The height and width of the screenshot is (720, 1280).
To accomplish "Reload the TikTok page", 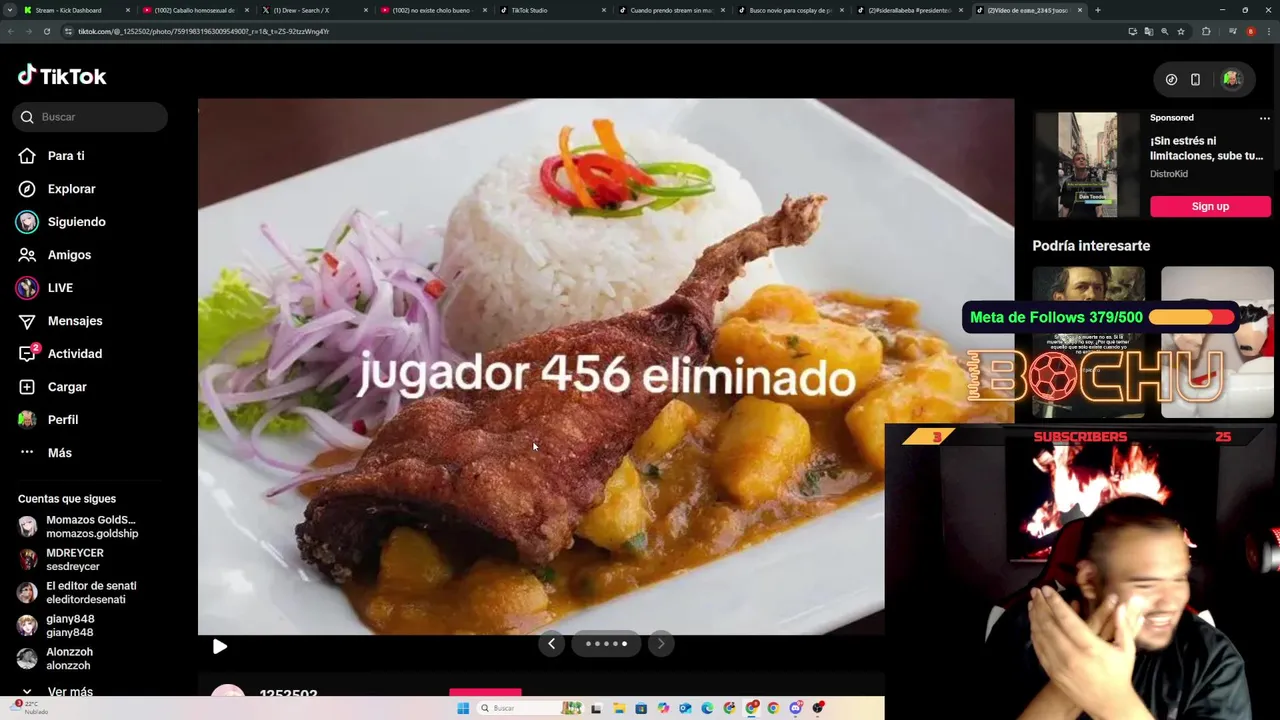I will pyautogui.click(x=47, y=31).
